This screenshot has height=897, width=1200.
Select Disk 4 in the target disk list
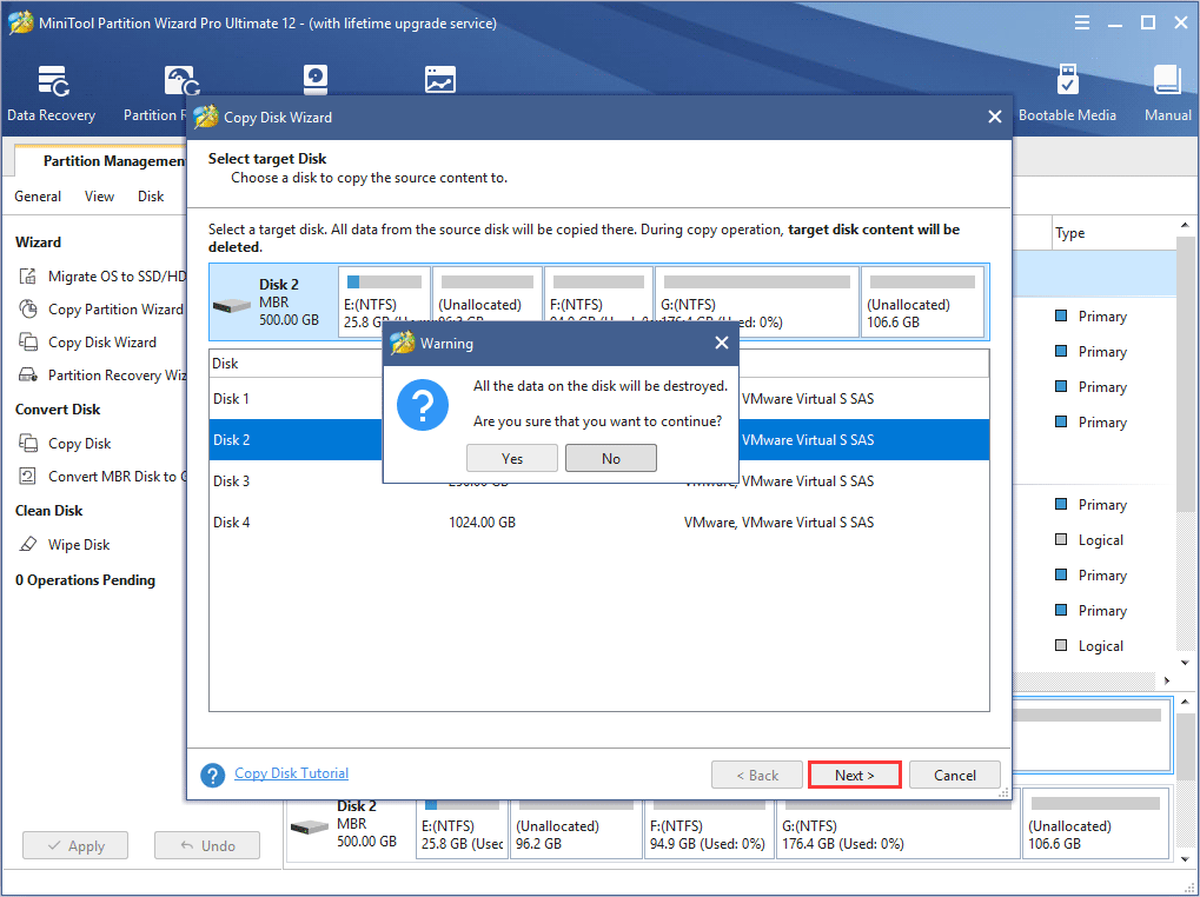(x=599, y=522)
